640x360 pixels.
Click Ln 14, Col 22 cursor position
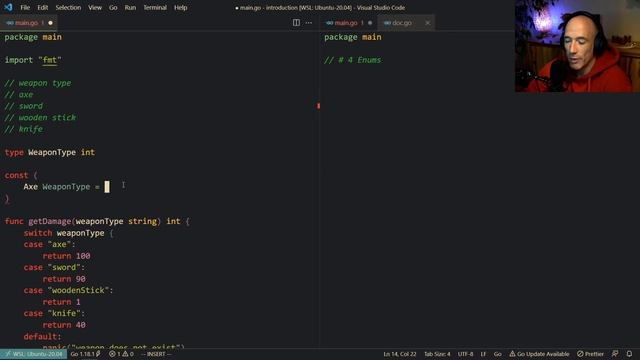point(400,354)
